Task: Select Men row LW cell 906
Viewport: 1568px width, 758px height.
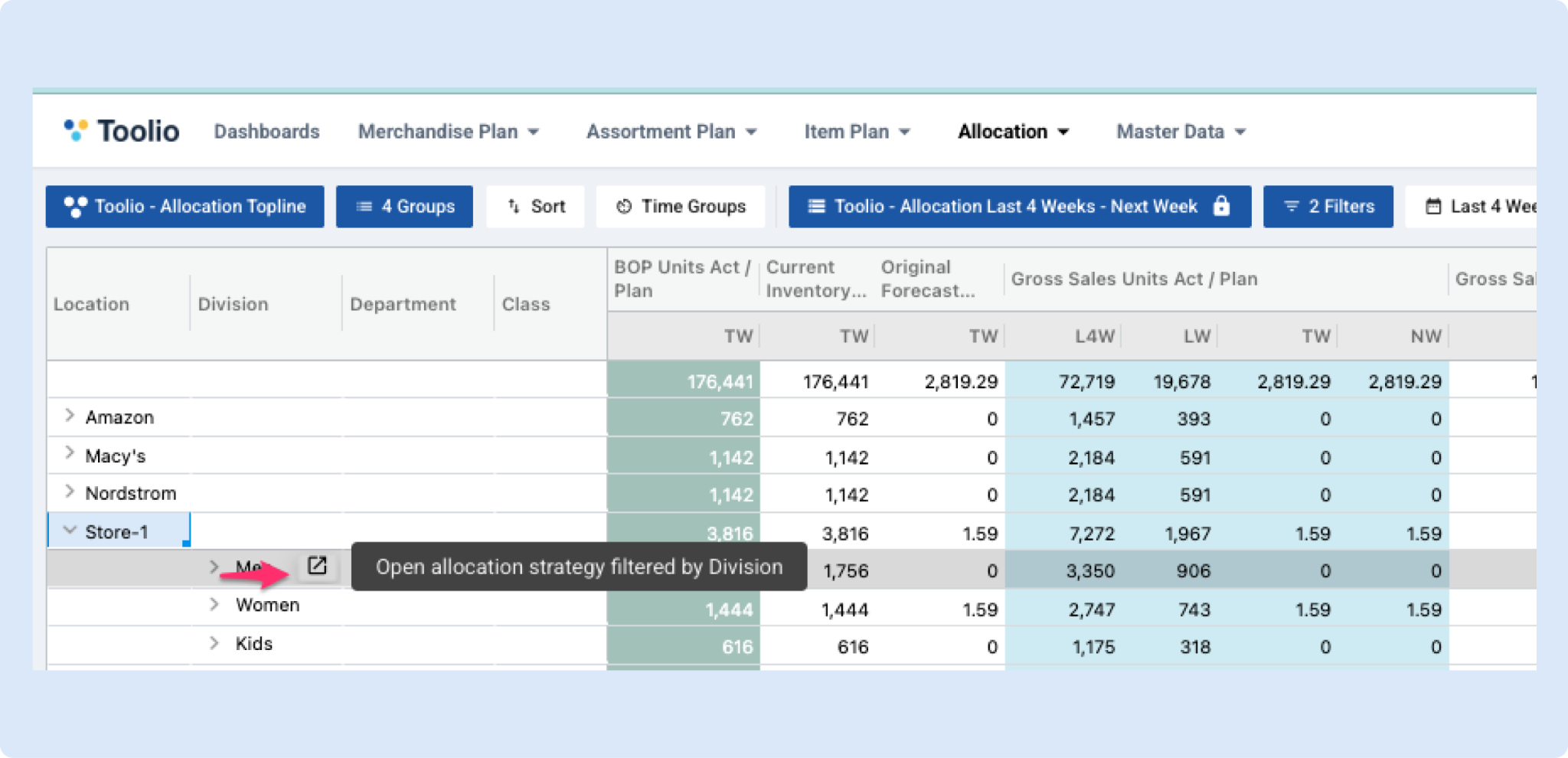Action: (x=1169, y=570)
